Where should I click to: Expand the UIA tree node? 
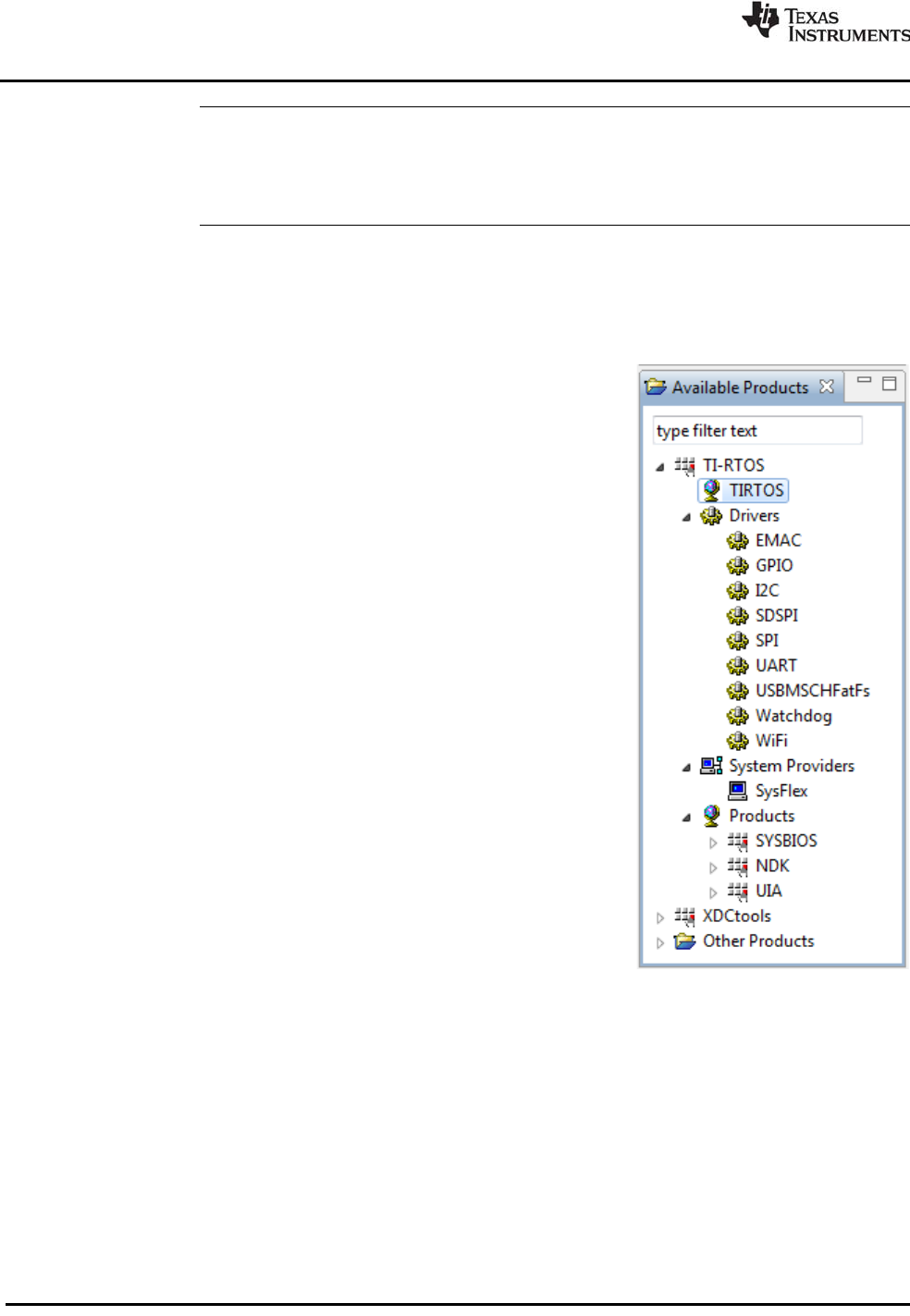pos(713,892)
